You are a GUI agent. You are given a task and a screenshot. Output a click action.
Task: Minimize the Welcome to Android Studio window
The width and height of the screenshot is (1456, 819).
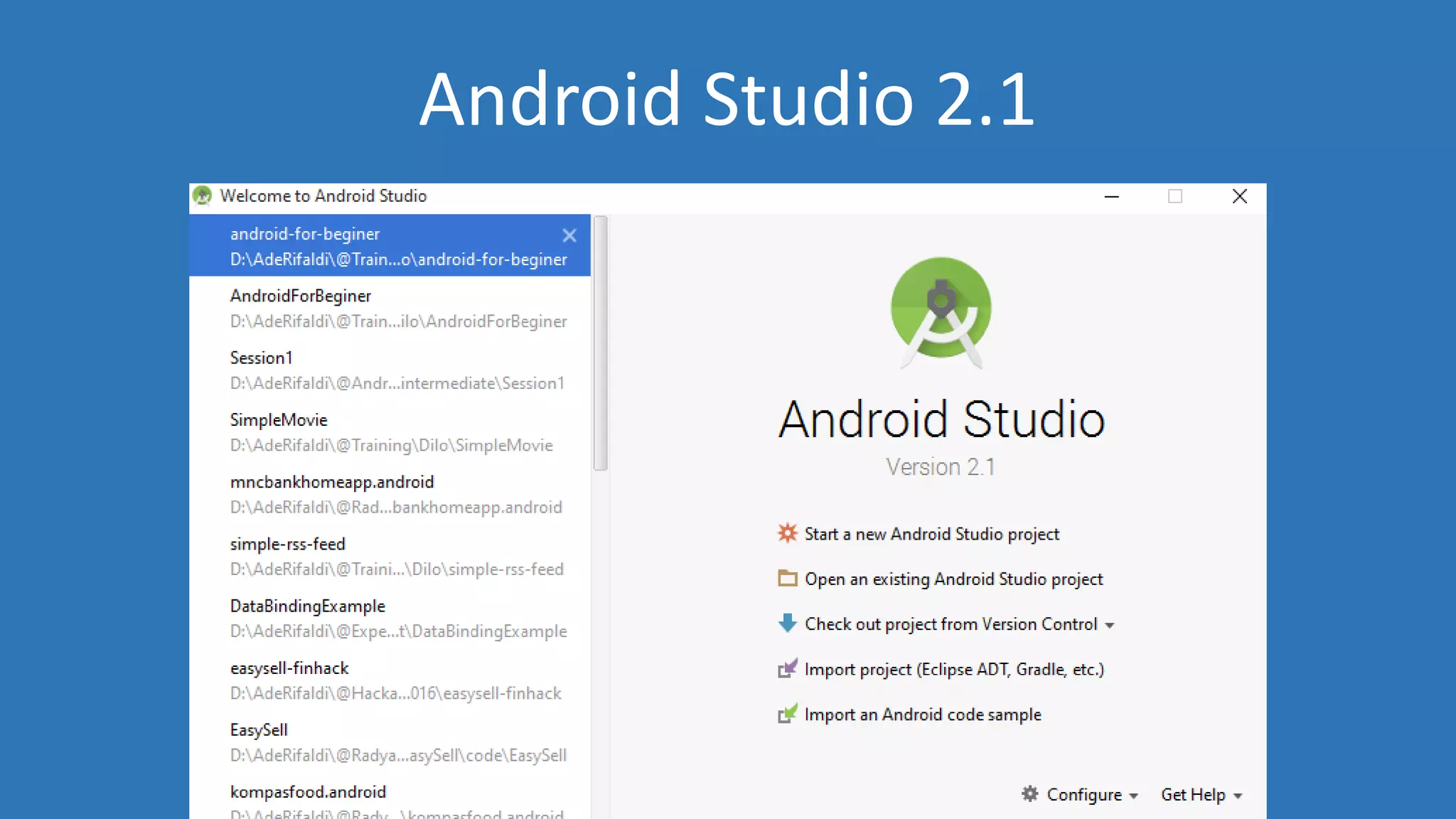point(1112,196)
